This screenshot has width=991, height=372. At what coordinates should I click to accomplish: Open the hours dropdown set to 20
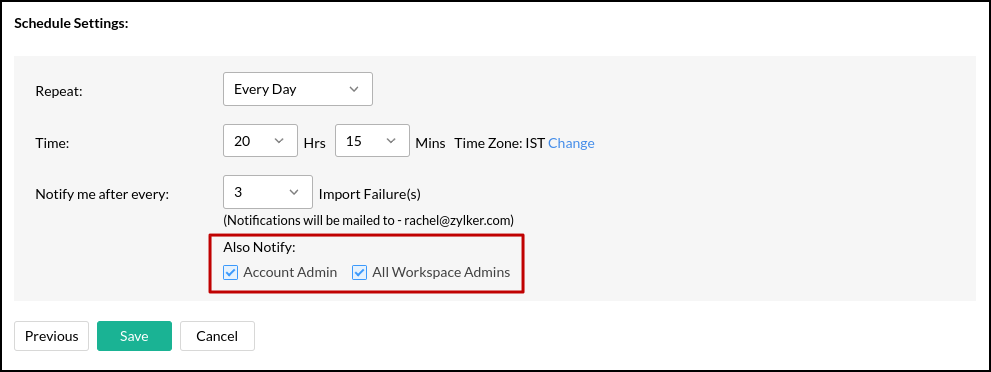click(260, 141)
